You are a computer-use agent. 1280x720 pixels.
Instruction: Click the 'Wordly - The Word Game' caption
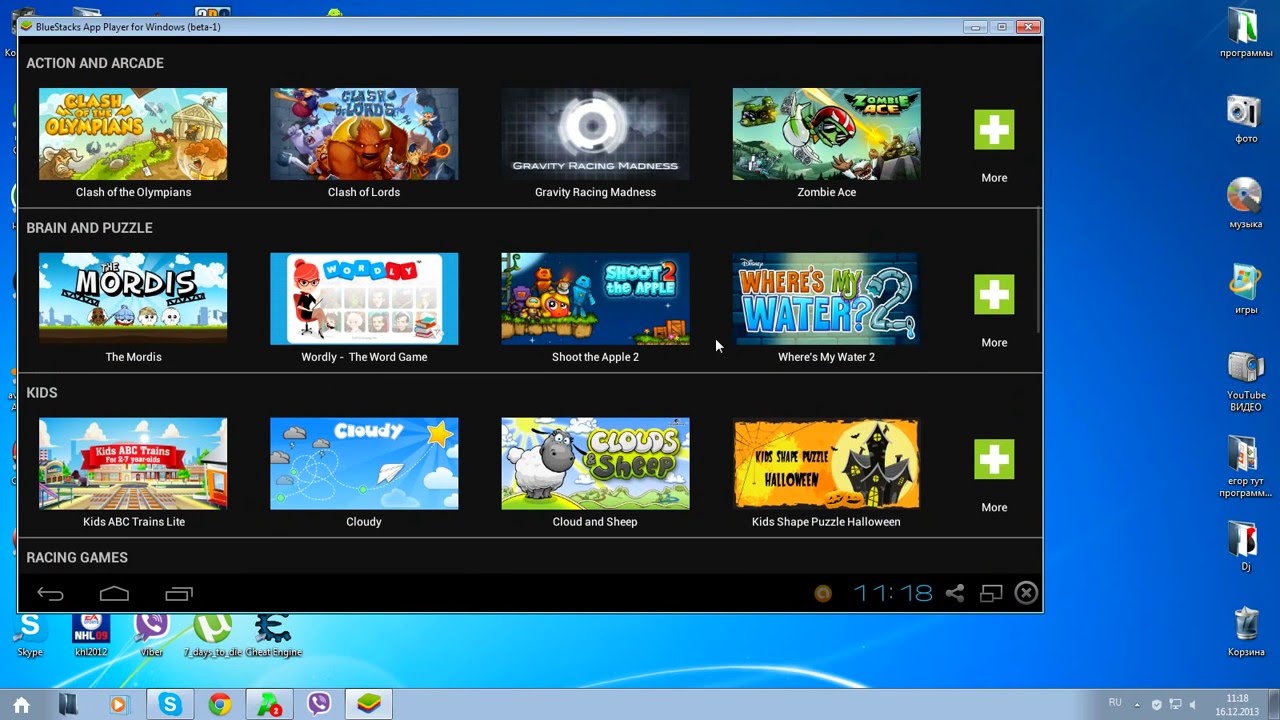[364, 357]
